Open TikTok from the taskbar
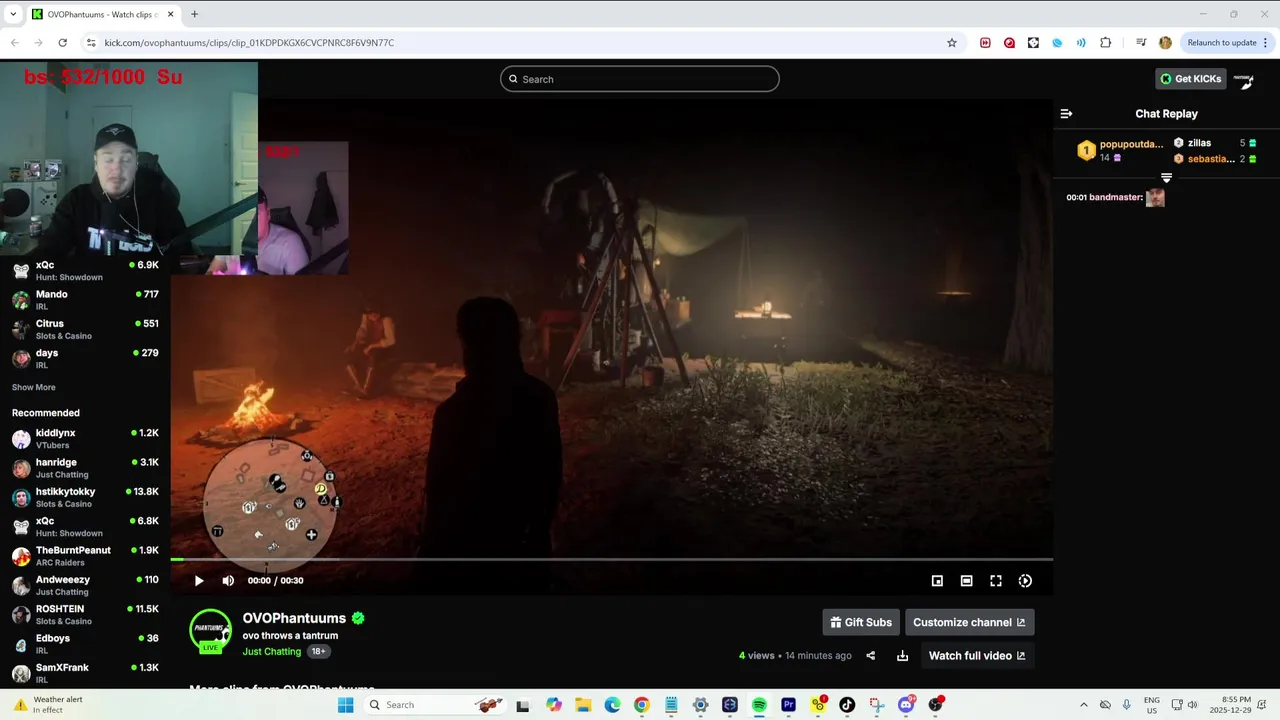This screenshot has height=720, width=1280. (x=847, y=705)
